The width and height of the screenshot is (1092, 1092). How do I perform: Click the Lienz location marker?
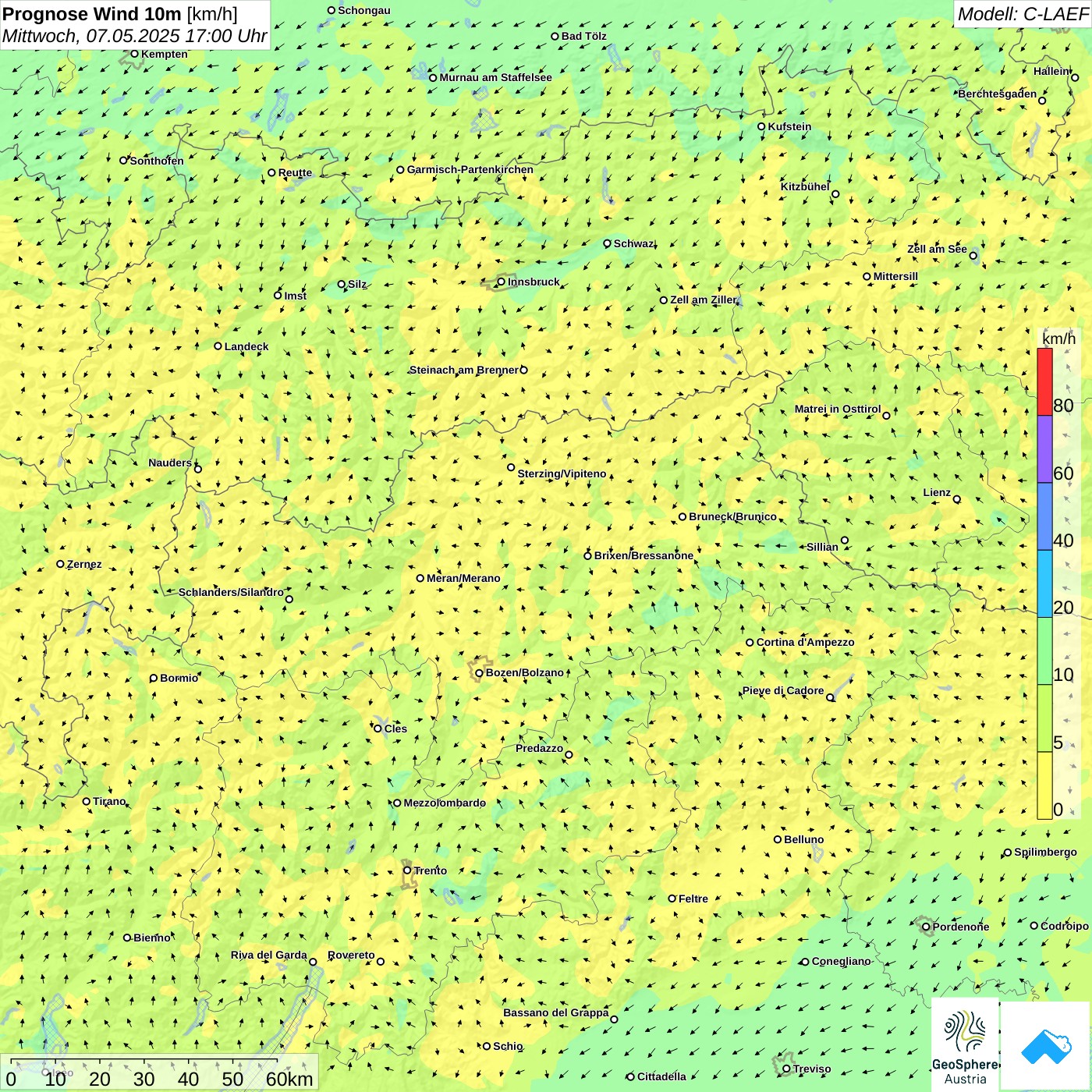957,499
